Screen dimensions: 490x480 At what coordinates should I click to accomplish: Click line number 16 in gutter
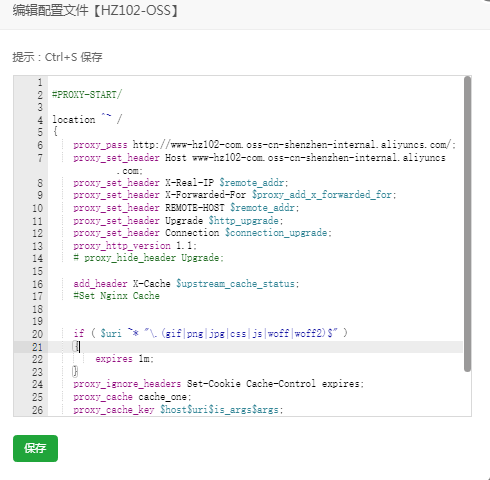[37, 284]
